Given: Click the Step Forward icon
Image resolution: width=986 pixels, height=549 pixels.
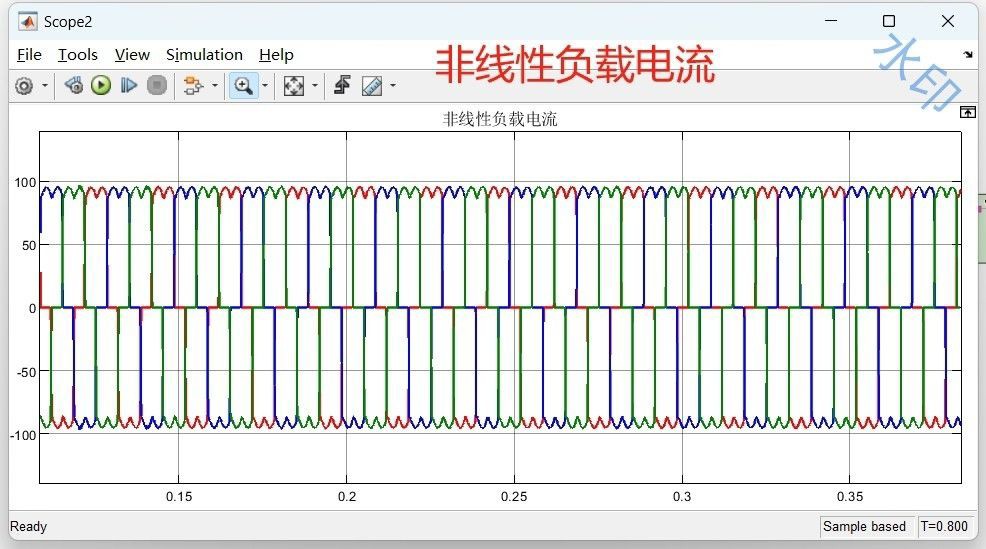Looking at the screenshot, I should click(129, 86).
